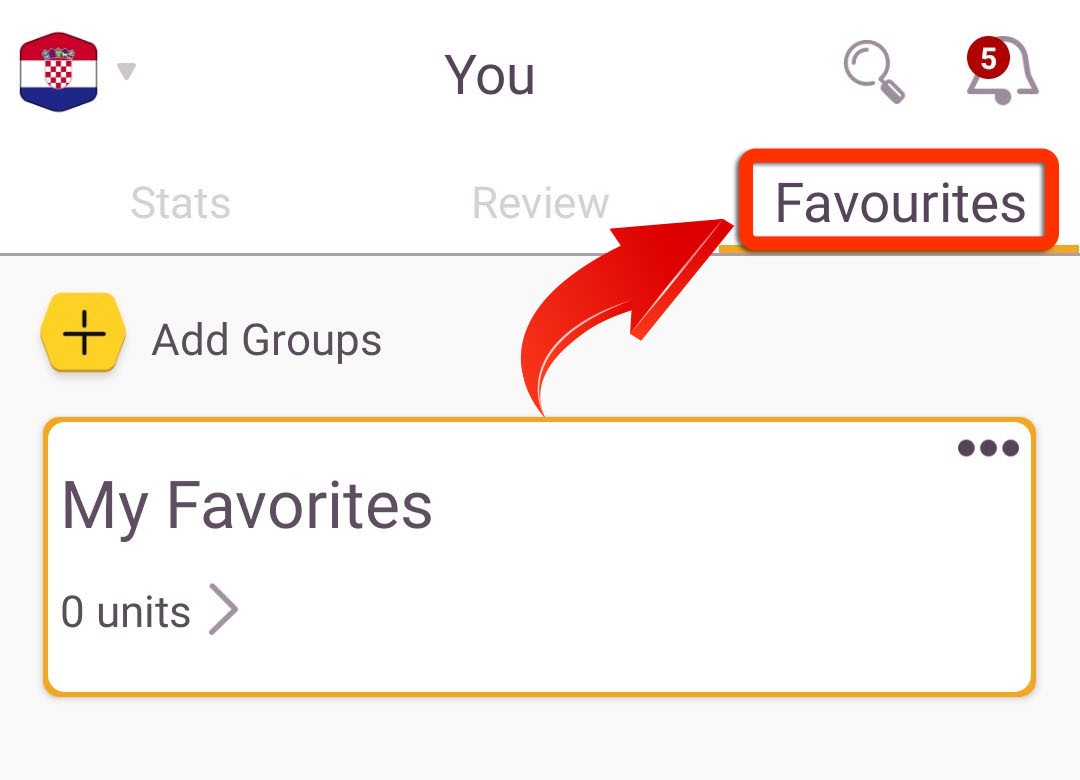Screen dimensions: 1080x780
Task: Tap the Croatian flag language icon
Action: 59,72
